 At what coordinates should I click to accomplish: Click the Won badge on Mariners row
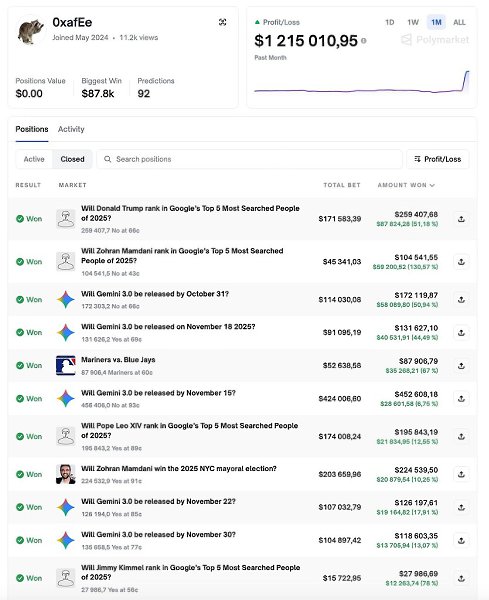29,366
